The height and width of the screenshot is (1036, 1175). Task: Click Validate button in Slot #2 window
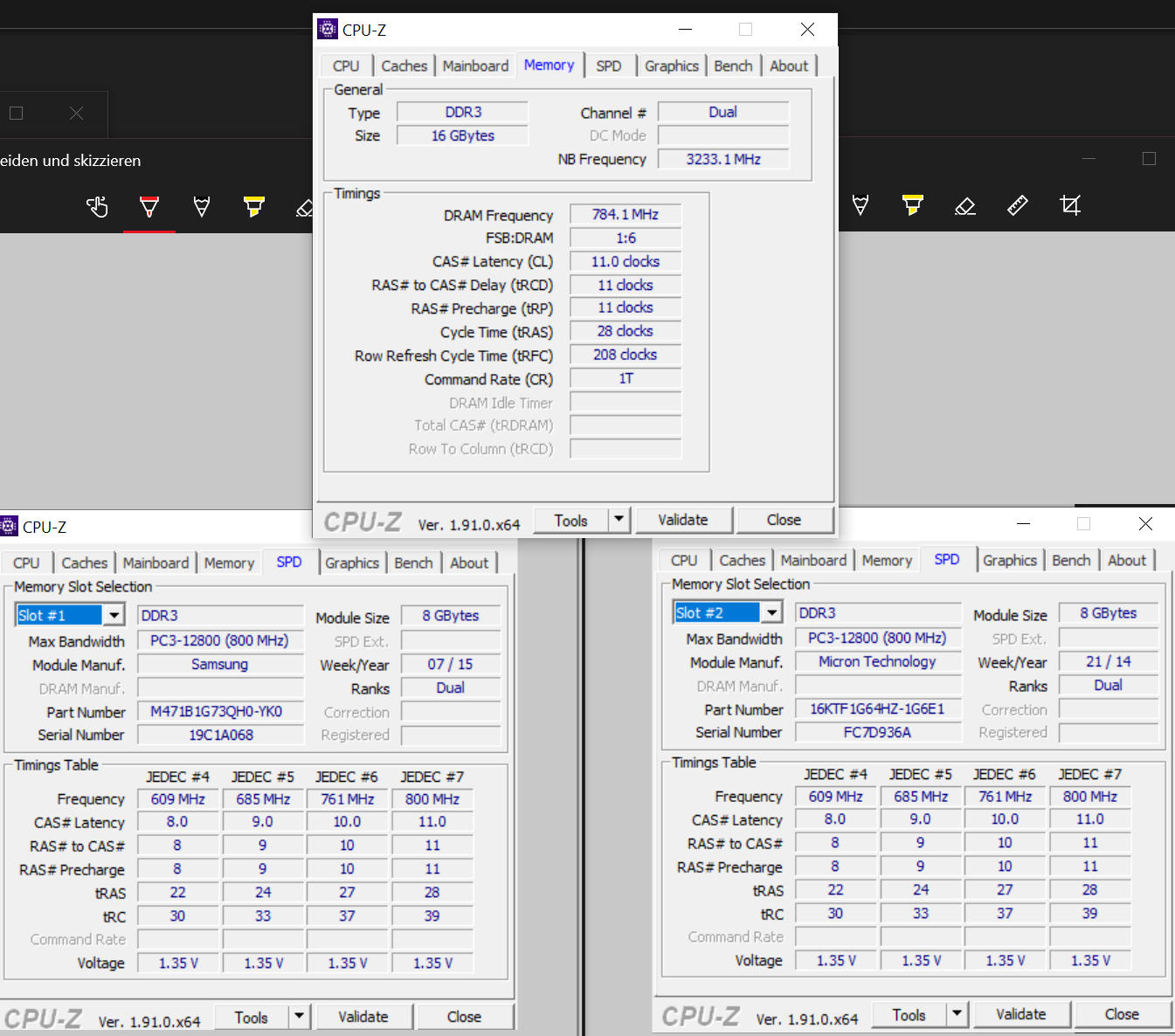click(1021, 1014)
